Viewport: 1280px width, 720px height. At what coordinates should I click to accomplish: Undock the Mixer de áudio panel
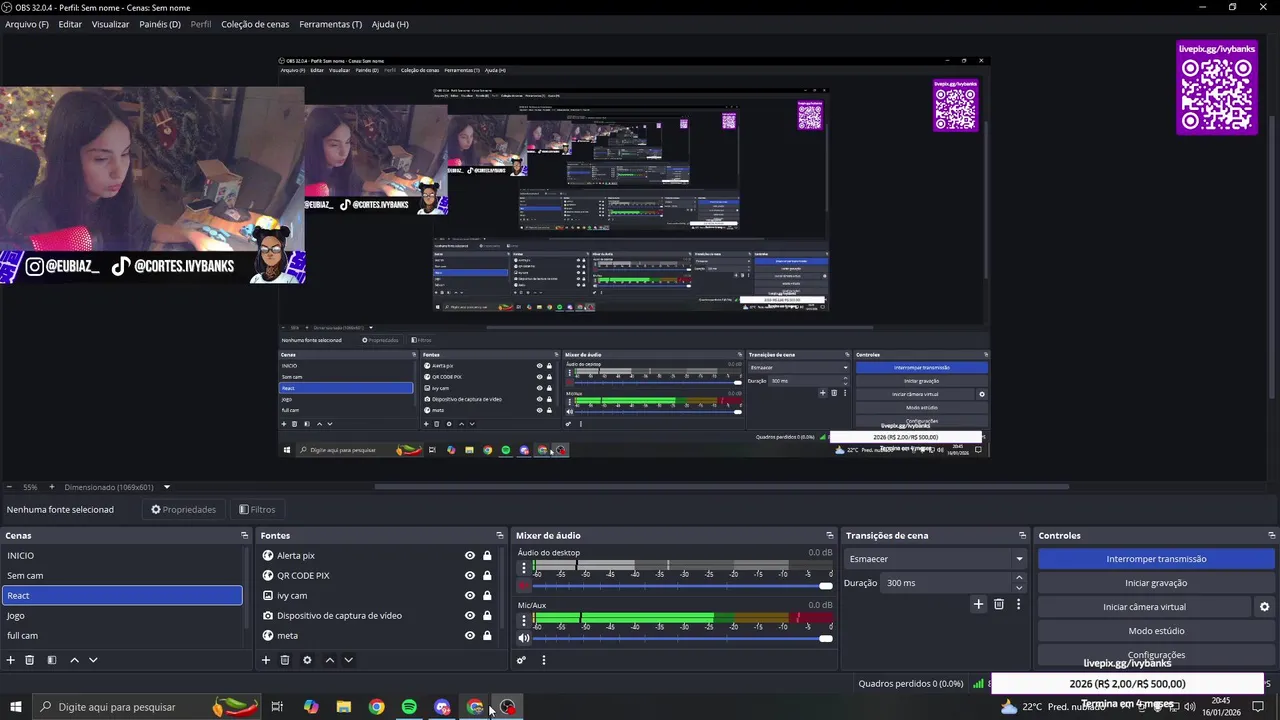pyautogui.click(x=829, y=536)
